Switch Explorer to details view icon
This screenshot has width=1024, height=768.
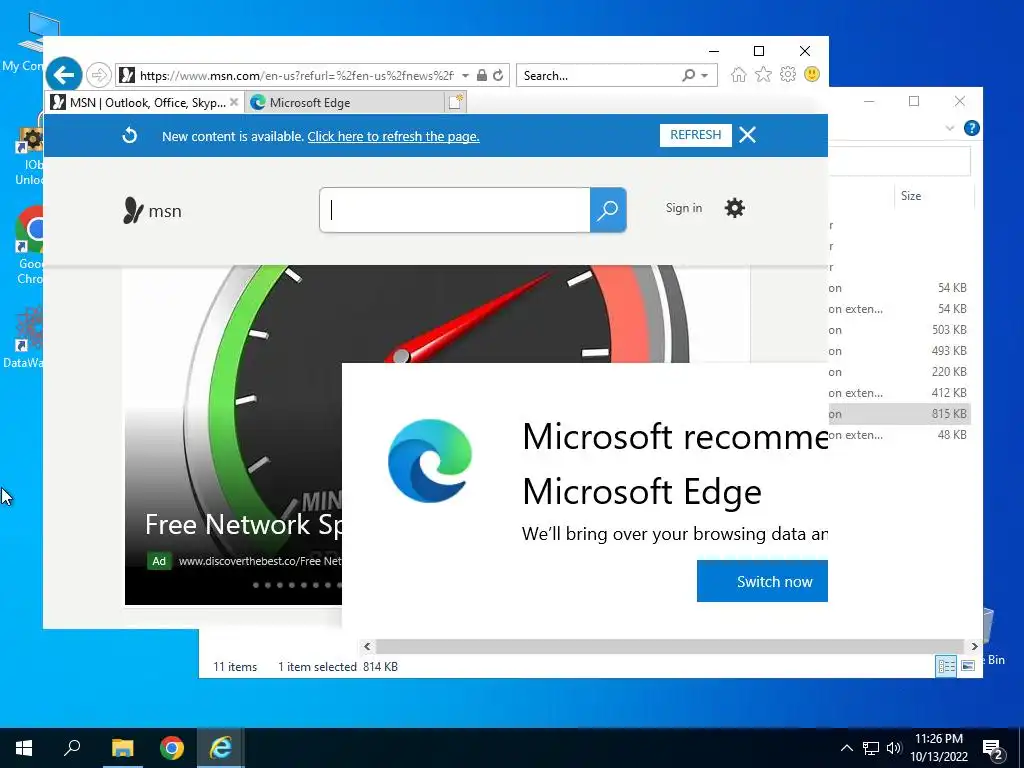pyautogui.click(x=946, y=665)
